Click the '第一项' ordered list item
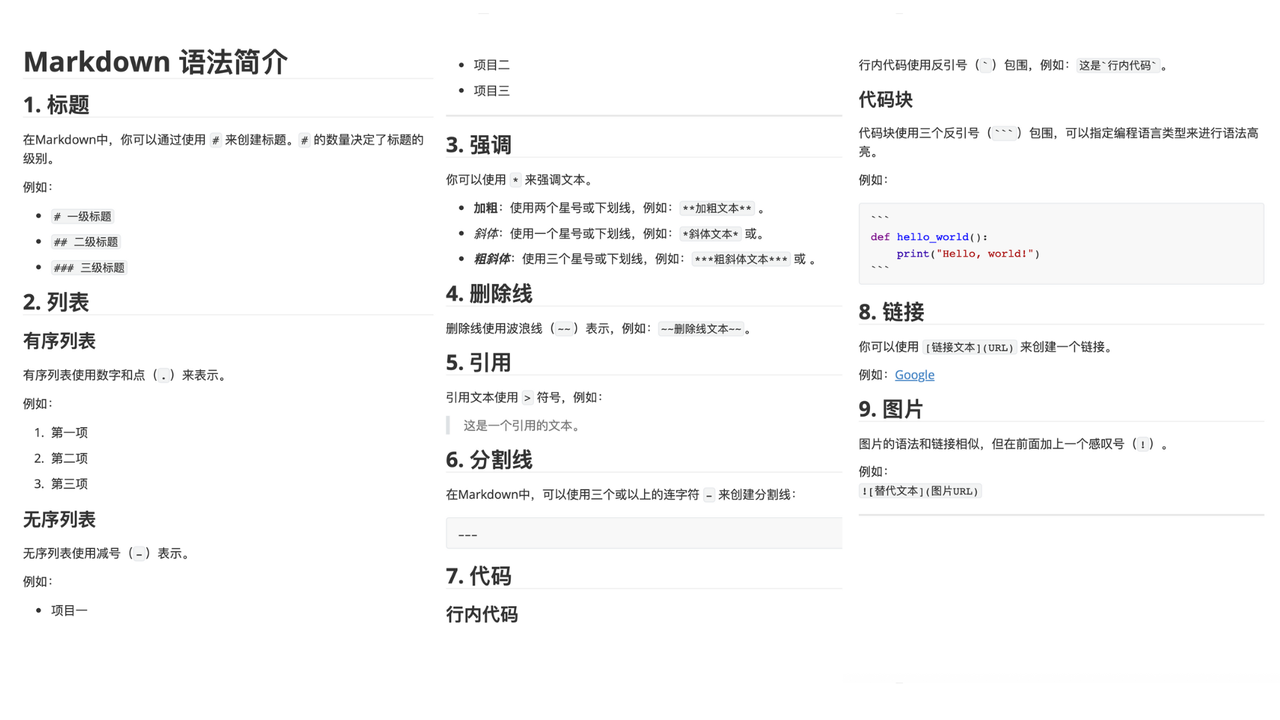 [x=69, y=433]
